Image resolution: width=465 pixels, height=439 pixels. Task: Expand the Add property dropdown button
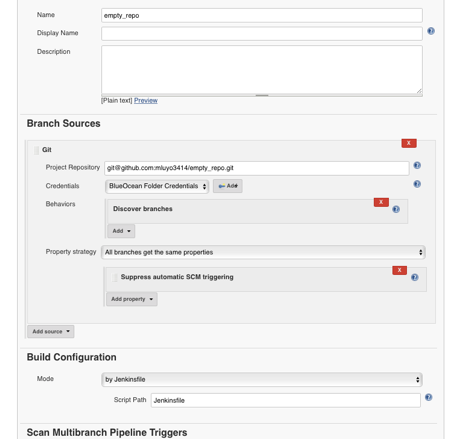(x=132, y=299)
